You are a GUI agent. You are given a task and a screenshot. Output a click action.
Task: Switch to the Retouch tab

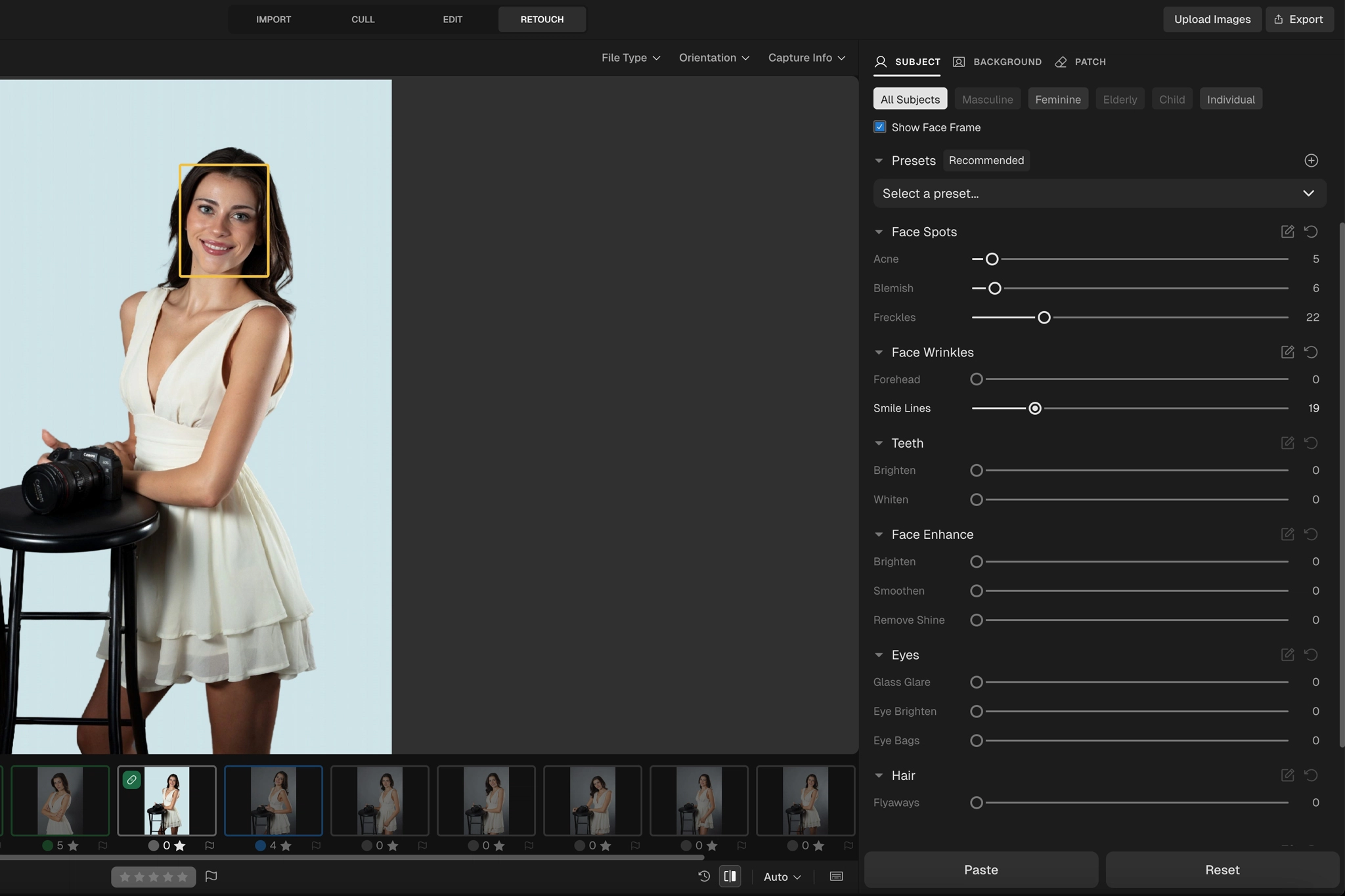(542, 19)
